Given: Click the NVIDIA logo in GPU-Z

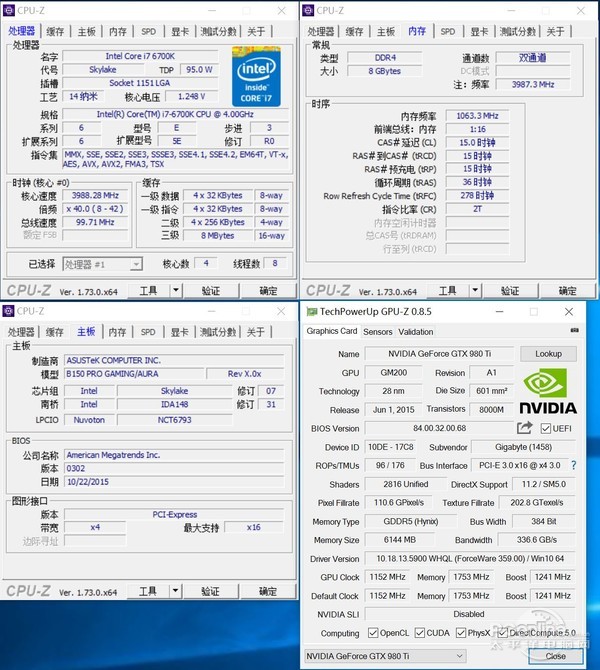Looking at the screenshot, I should click(x=548, y=391).
